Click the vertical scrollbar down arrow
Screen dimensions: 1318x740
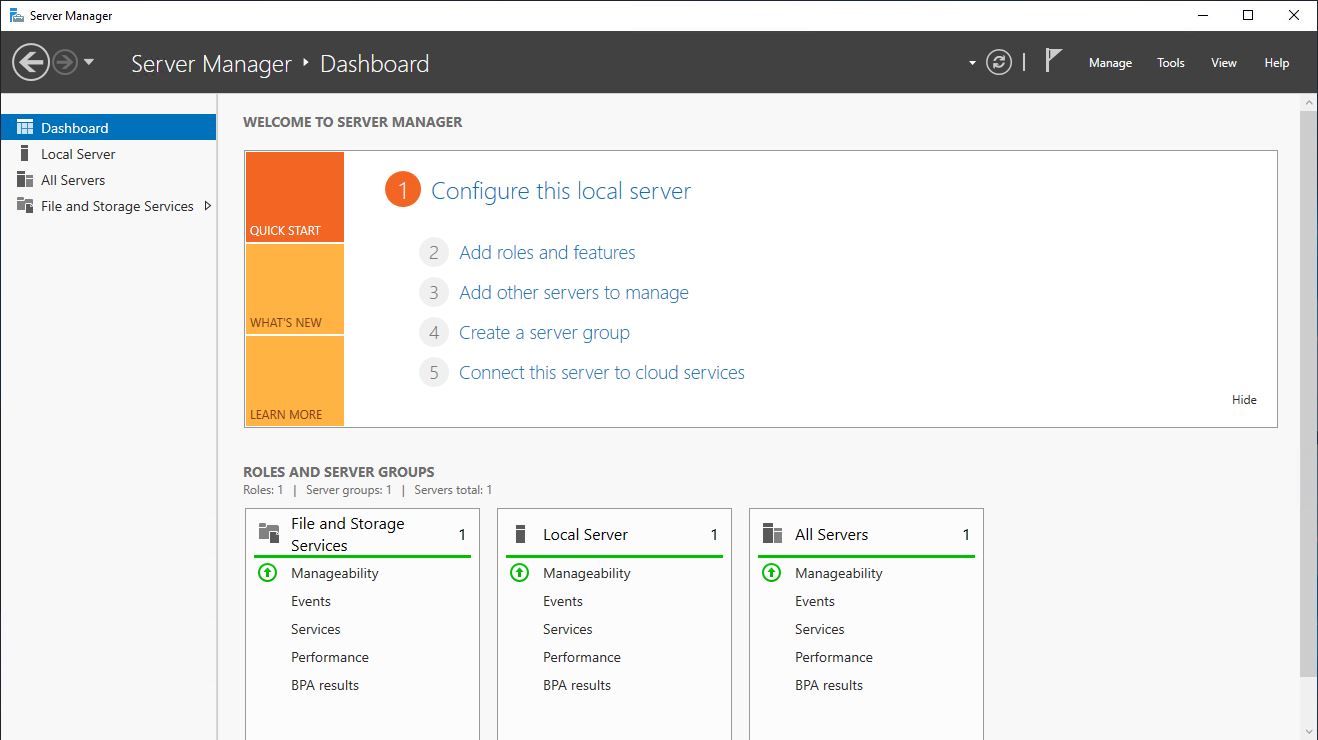point(1309,731)
